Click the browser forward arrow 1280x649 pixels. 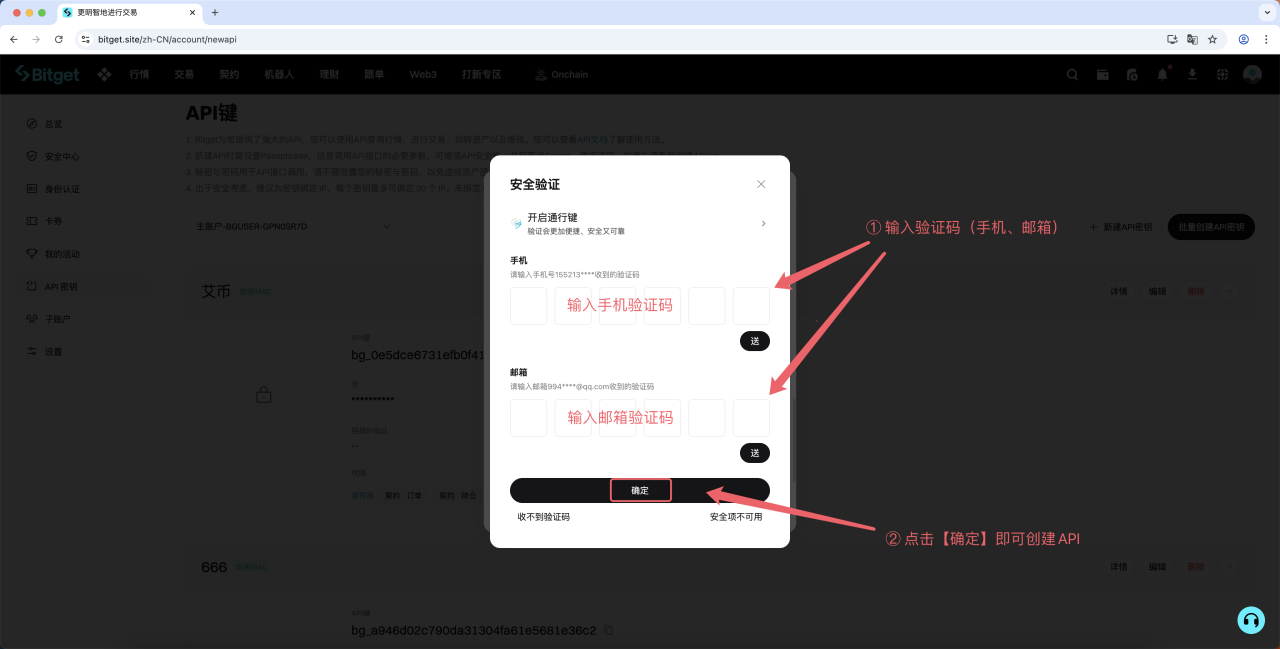[36, 39]
